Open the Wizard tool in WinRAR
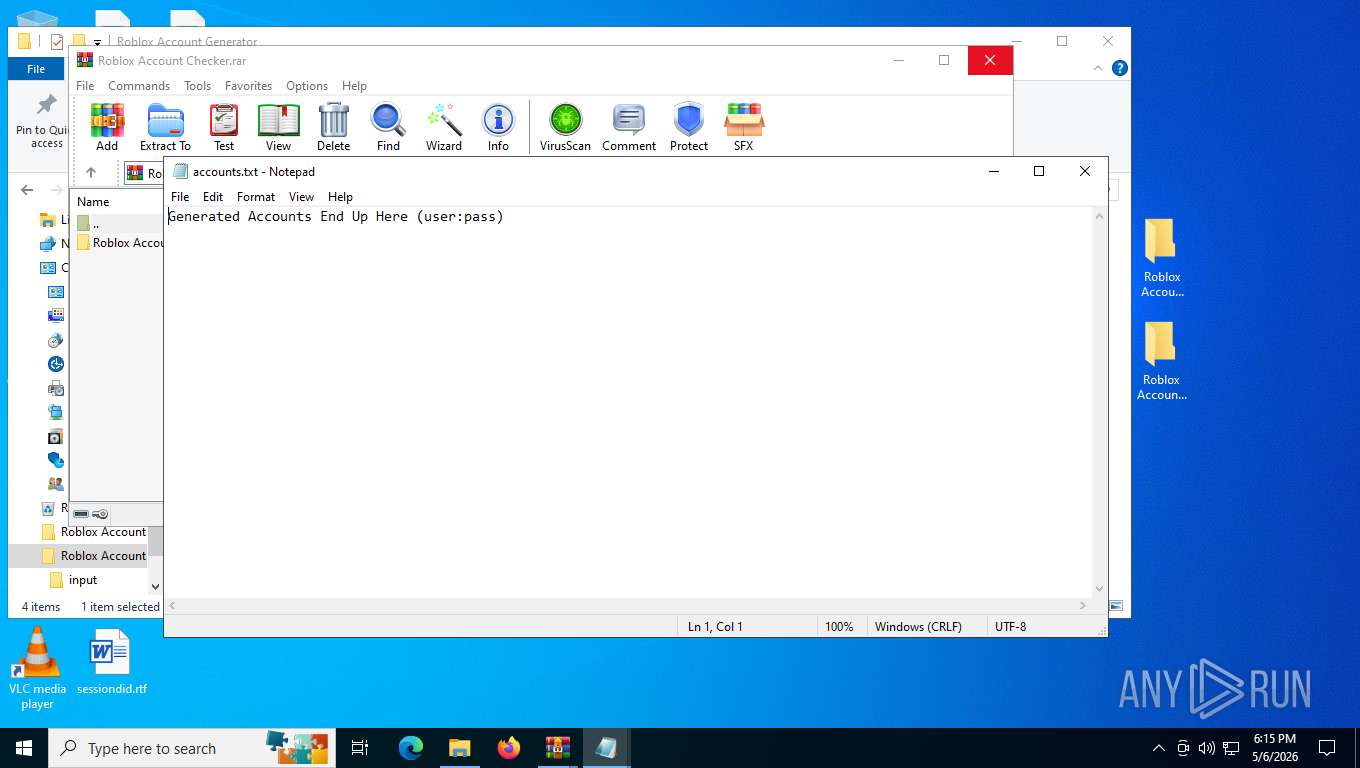The image size is (1360, 768). point(444,127)
